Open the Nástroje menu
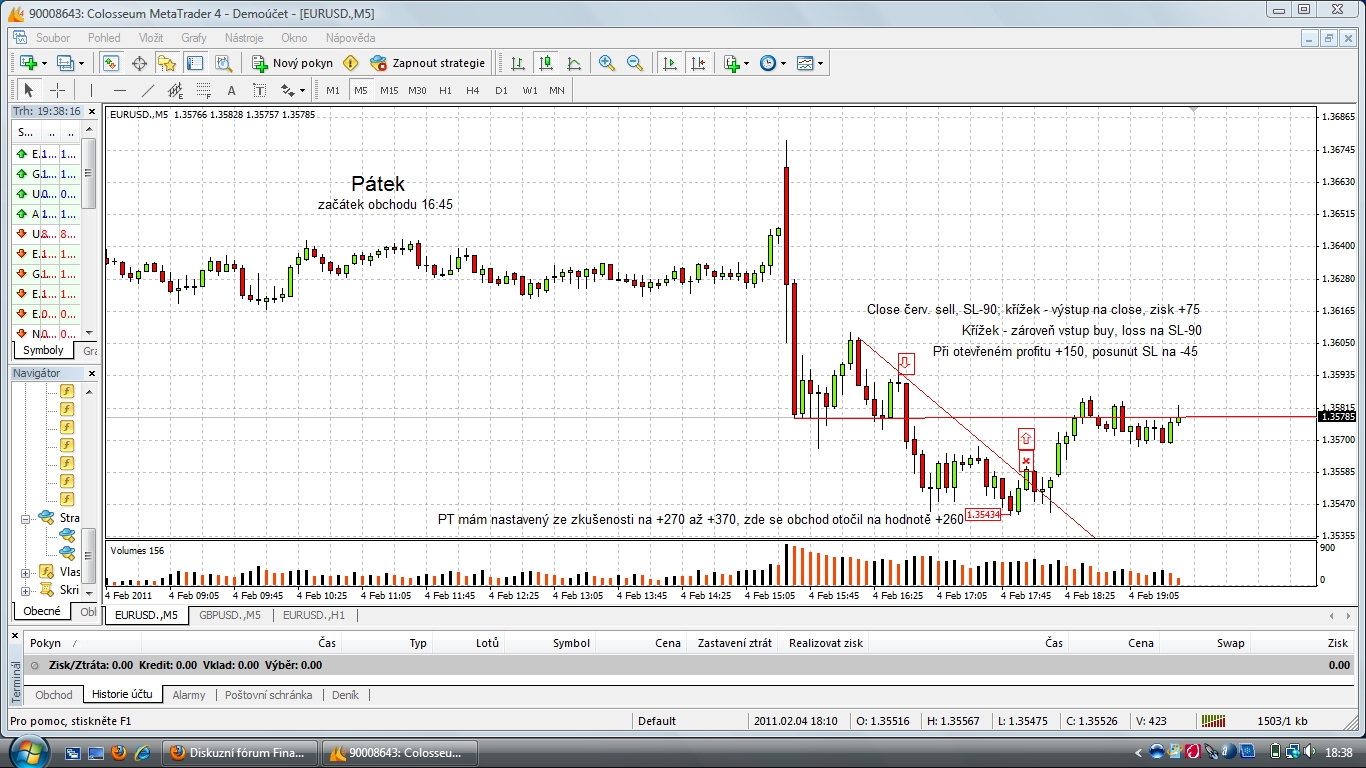Image resolution: width=1366 pixels, height=768 pixels. pyautogui.click(x=244, y=38)
